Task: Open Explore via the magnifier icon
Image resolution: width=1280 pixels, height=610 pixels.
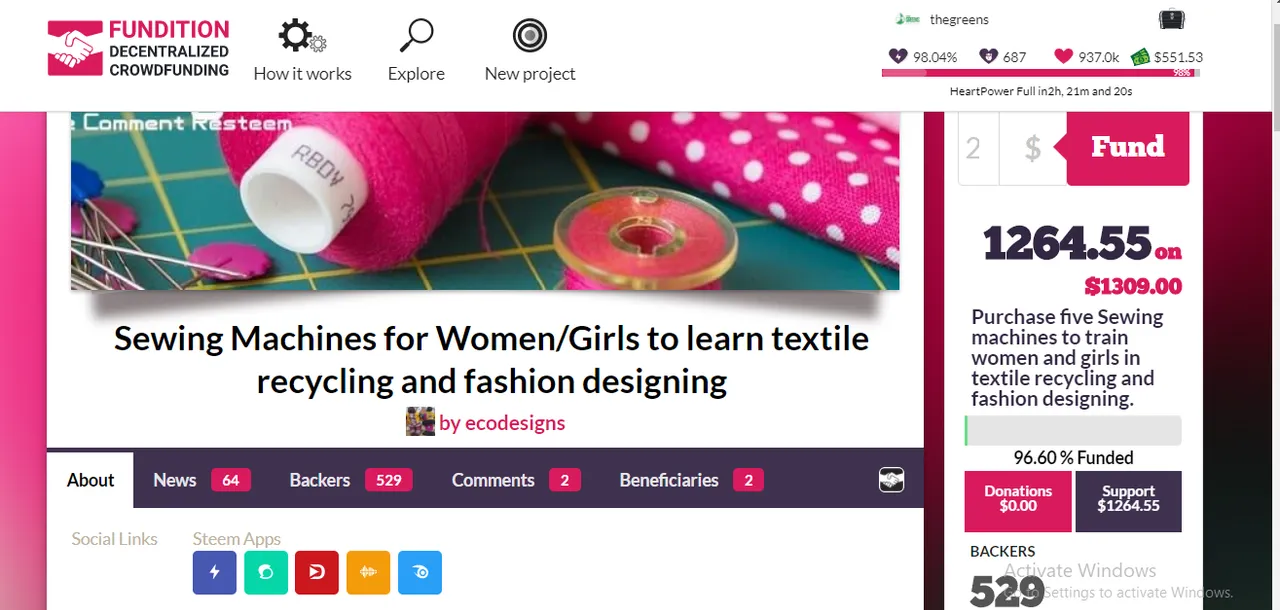Action: pos(416,36)
